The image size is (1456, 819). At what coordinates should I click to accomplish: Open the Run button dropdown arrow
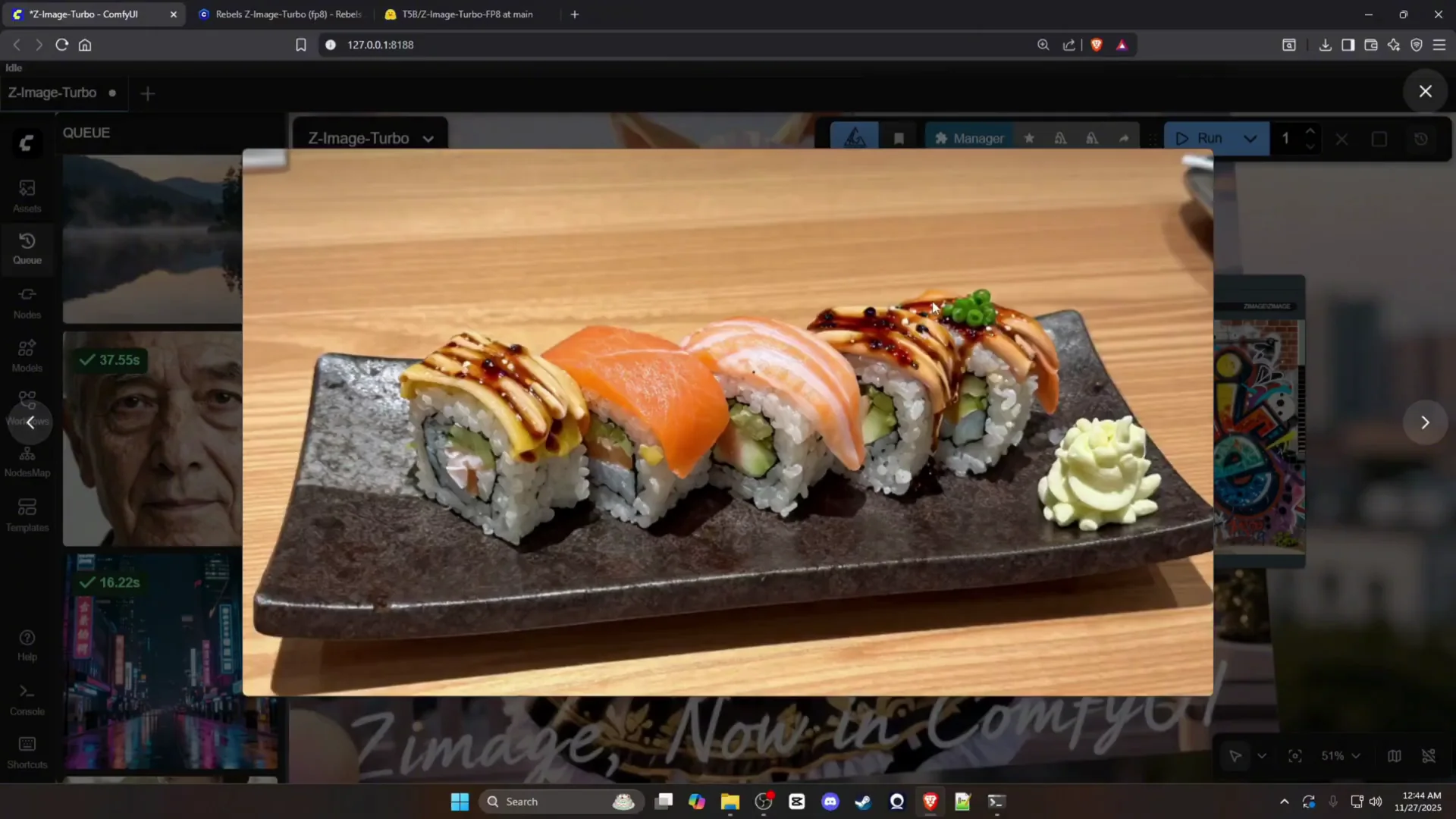pos(1250,139)
